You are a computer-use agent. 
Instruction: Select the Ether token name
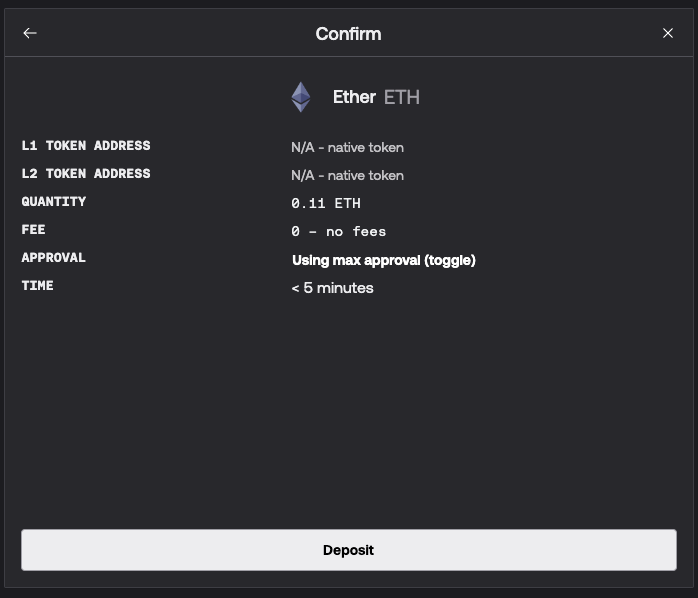point(354,97)
